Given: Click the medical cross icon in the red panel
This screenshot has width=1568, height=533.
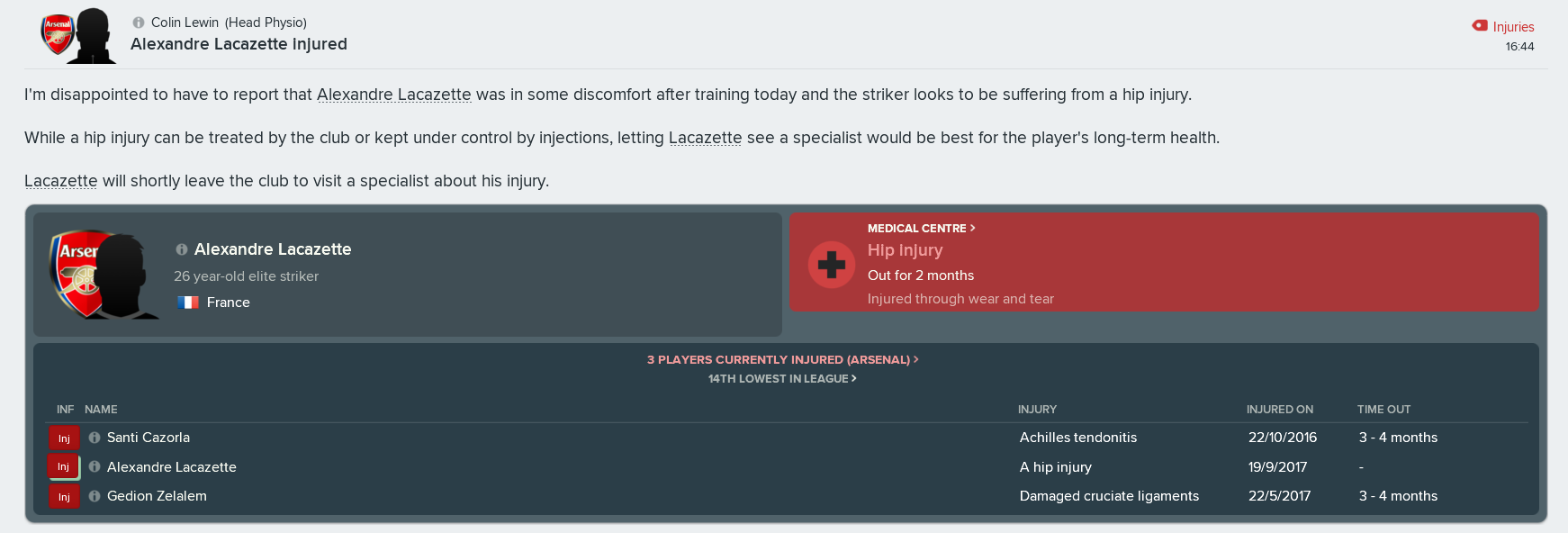Looking at the screenshot, I should point(832,265).
